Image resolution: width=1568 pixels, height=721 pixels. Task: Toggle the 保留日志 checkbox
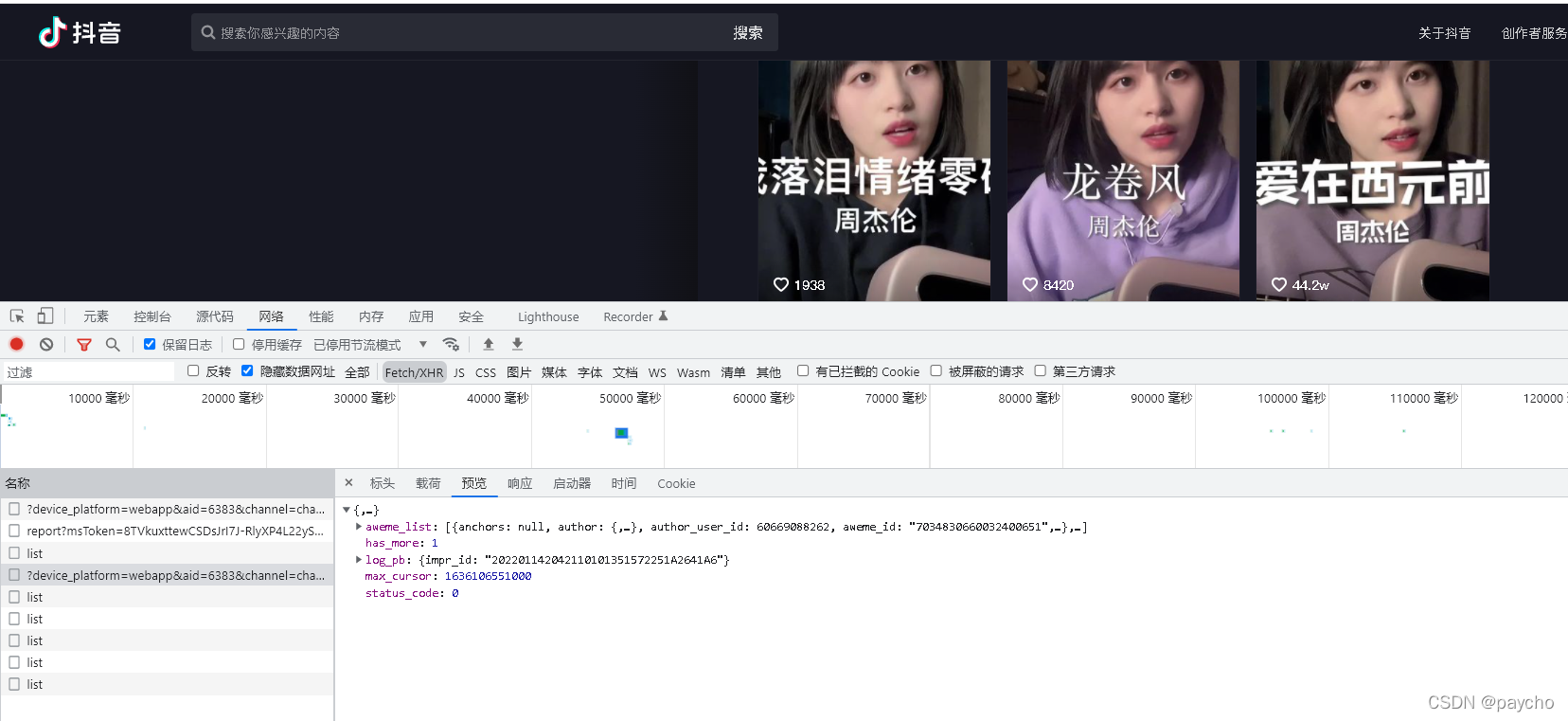(150, 344)
